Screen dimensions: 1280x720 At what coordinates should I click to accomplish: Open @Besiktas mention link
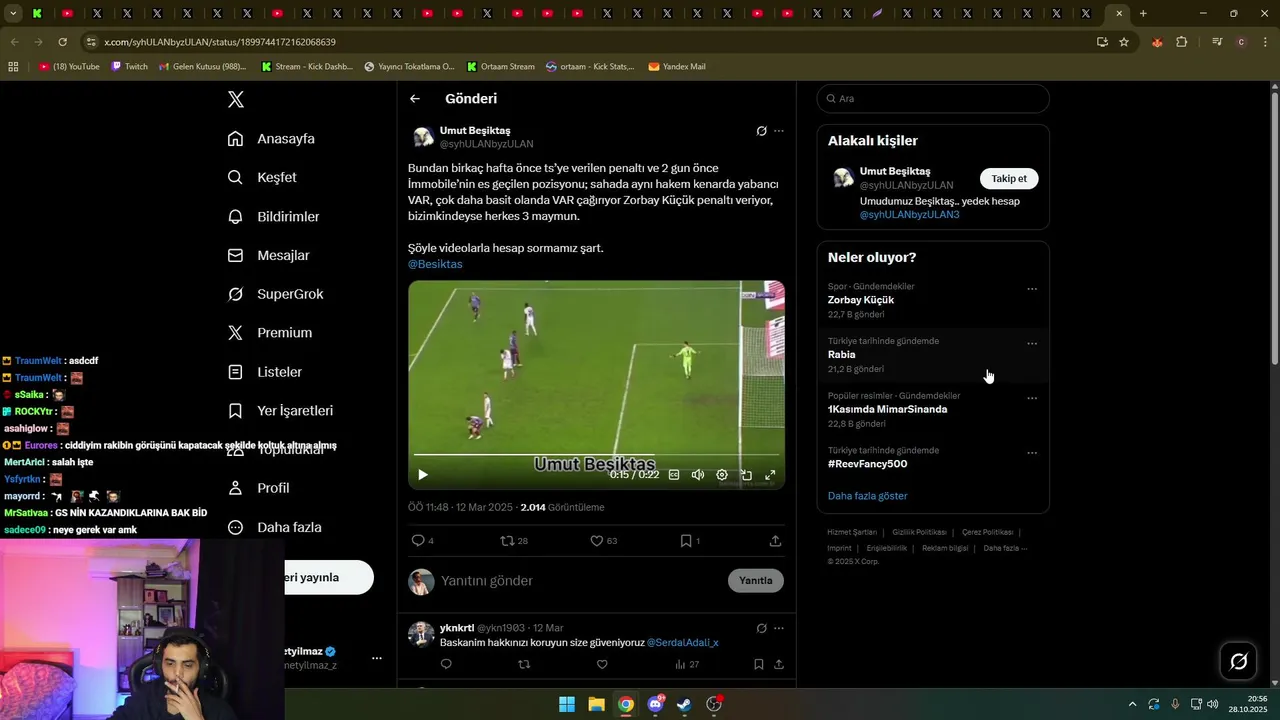(x=435, y=264)
